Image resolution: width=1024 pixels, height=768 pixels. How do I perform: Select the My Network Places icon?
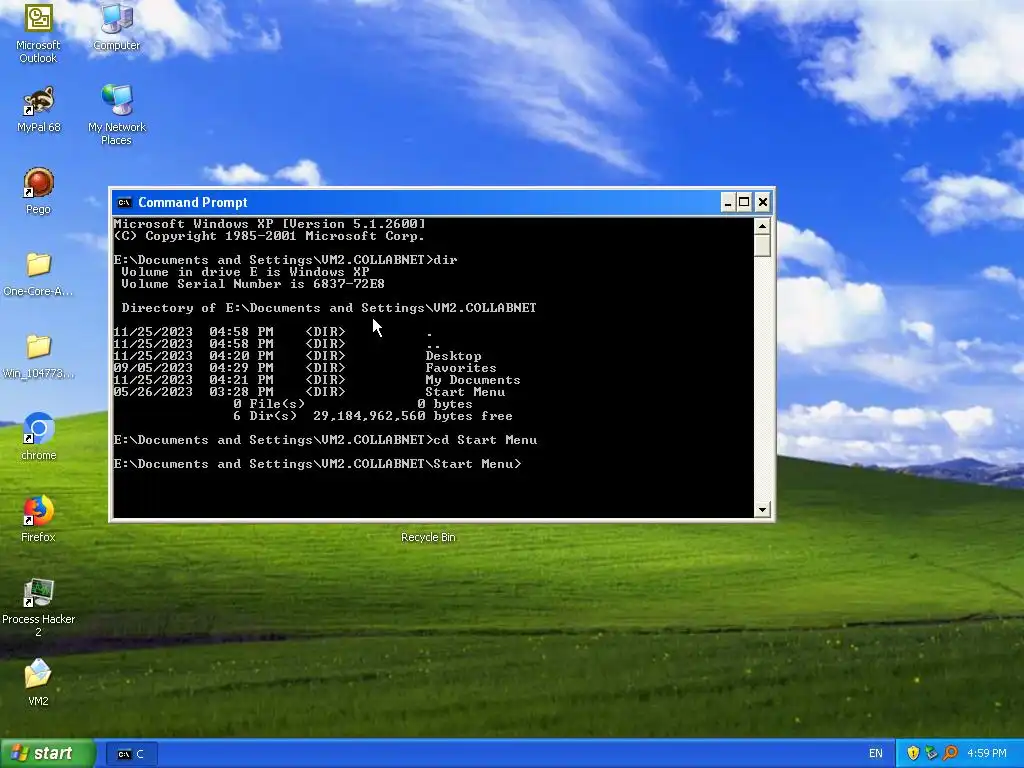tap(116, 115)
